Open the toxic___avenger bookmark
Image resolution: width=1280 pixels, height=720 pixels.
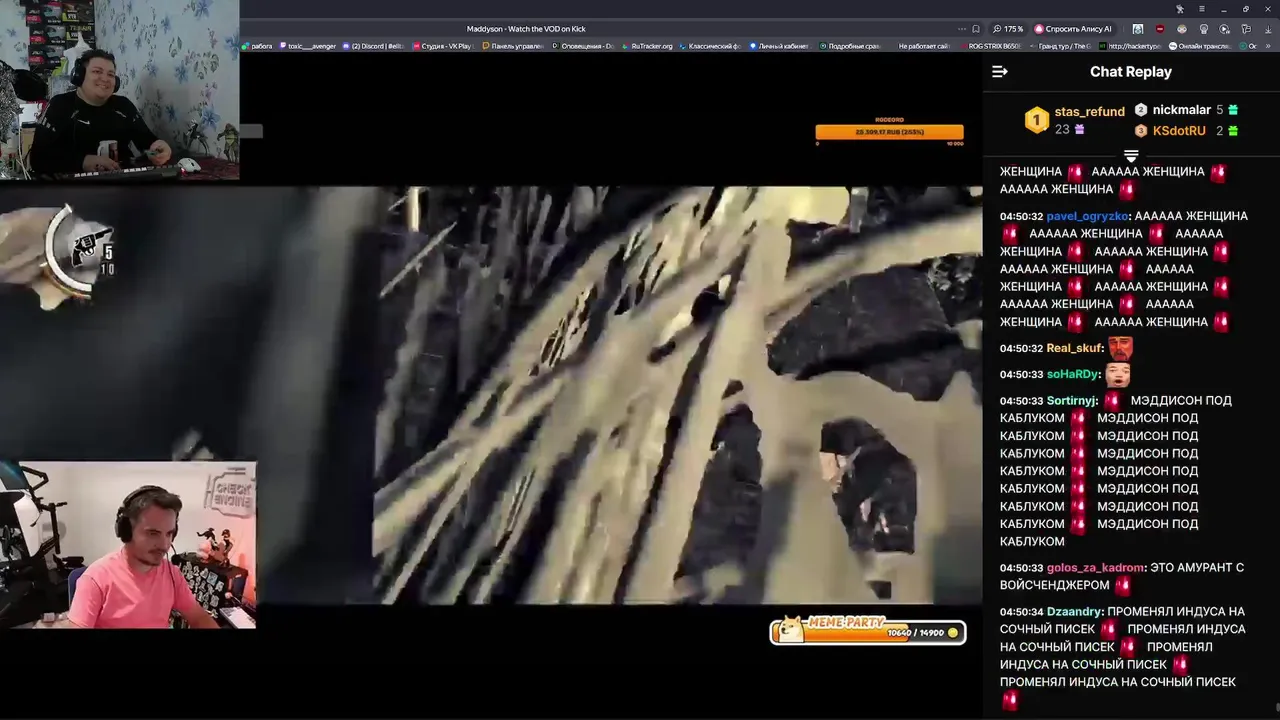(x=307, y=46)
